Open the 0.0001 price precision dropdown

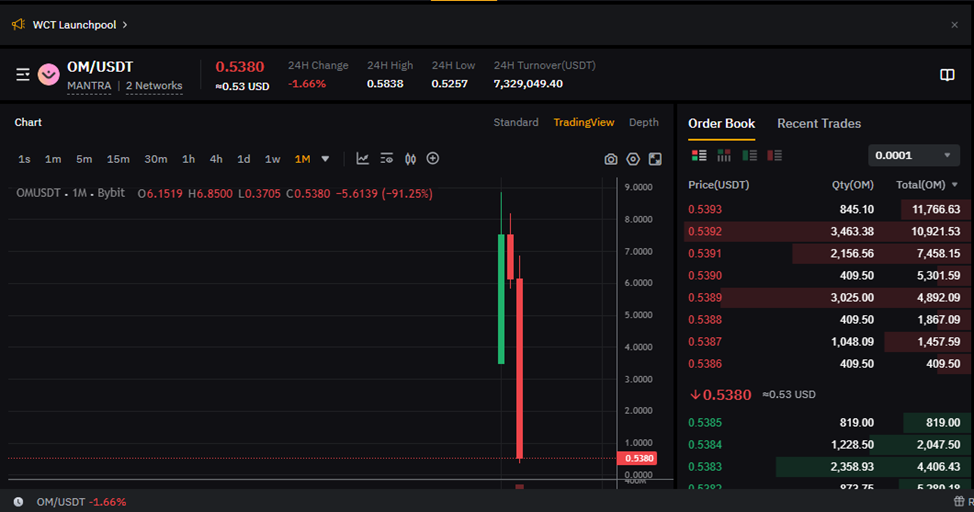(x=913, y=155)
